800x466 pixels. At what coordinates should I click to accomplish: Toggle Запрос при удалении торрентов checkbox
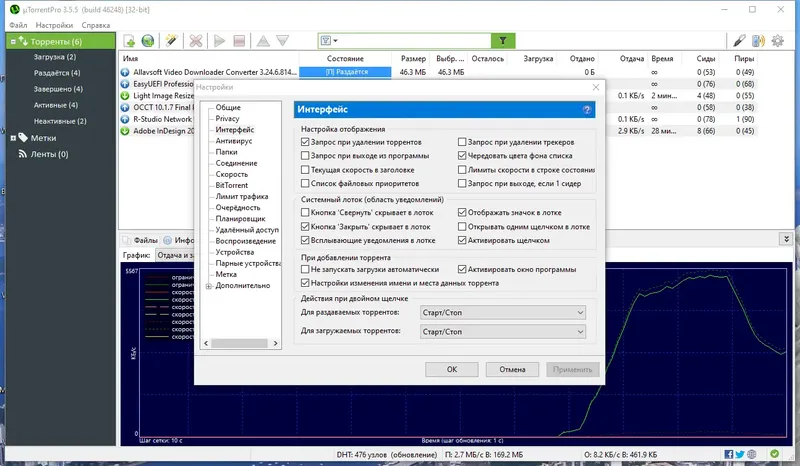click(x=305, y=142)
